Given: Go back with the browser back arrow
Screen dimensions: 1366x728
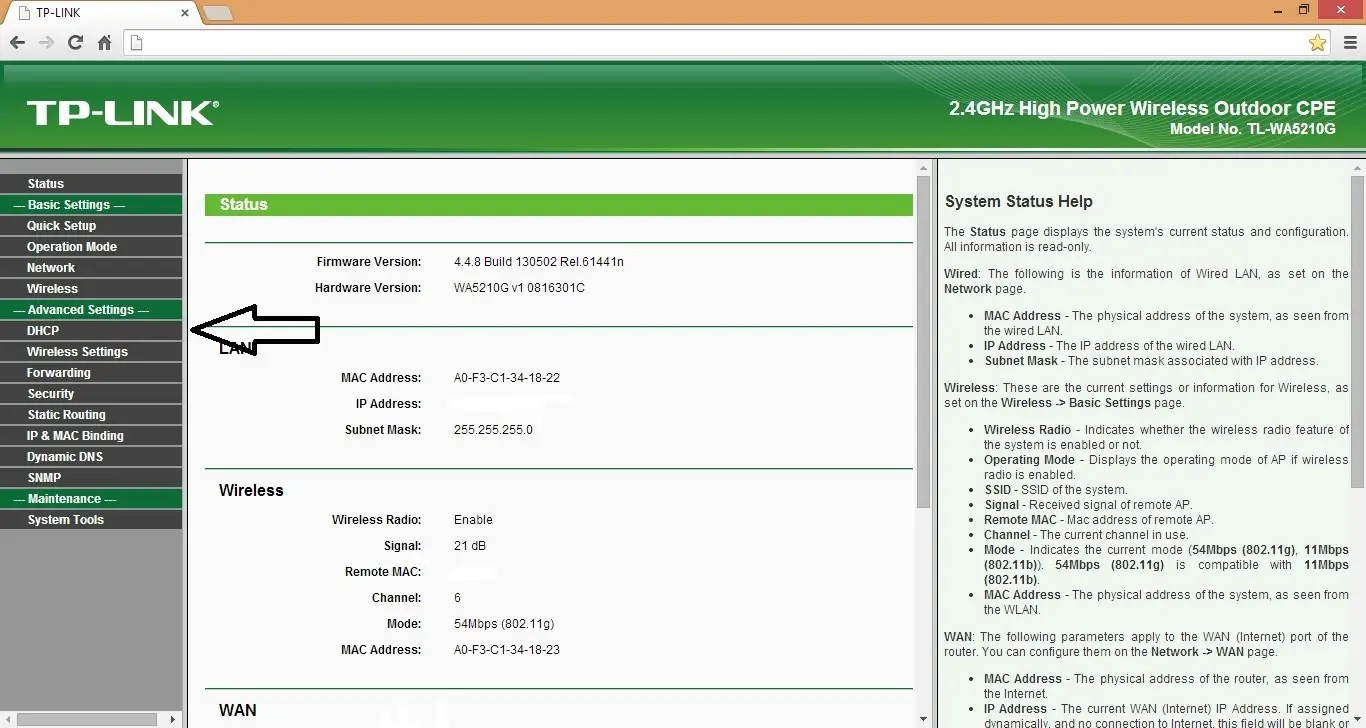Looking at the screenshot, I should (17, 42).
